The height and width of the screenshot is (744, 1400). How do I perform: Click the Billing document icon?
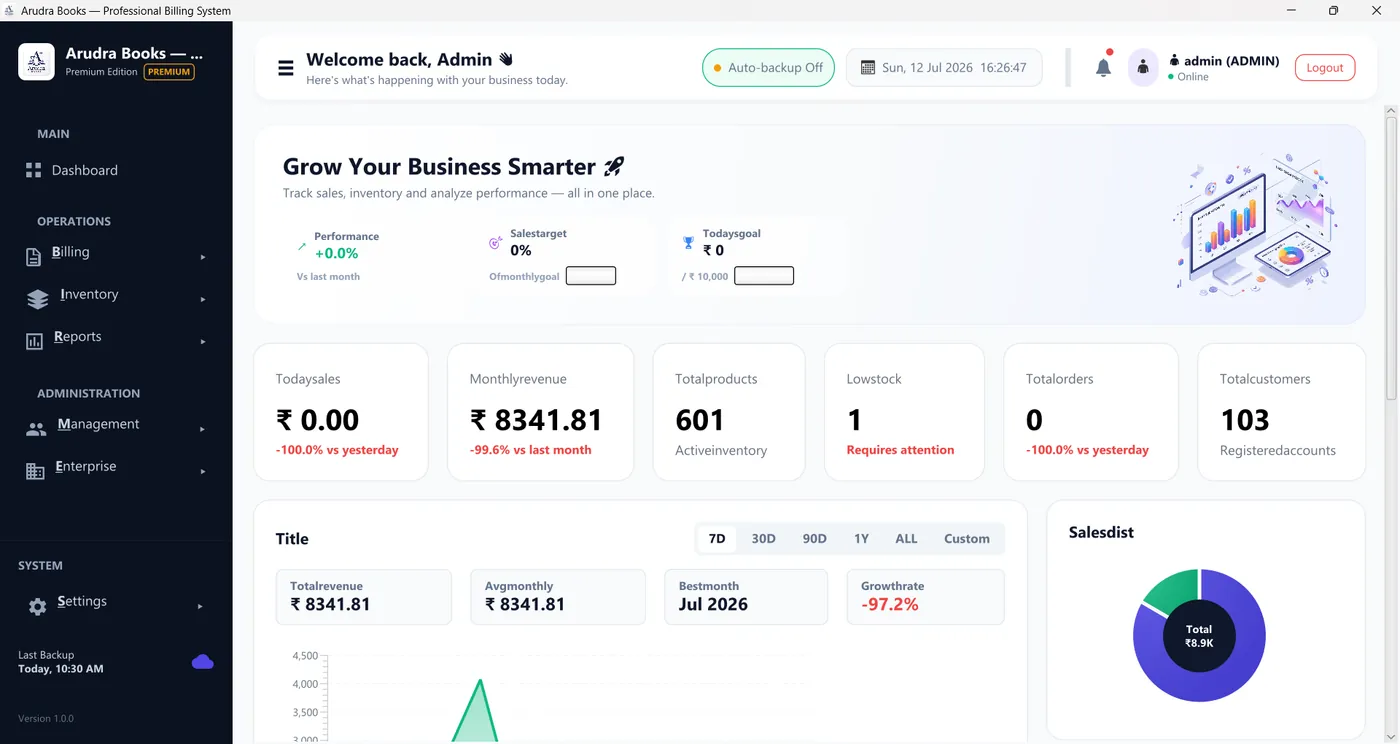pyautogui.click(x=34, y=257)
